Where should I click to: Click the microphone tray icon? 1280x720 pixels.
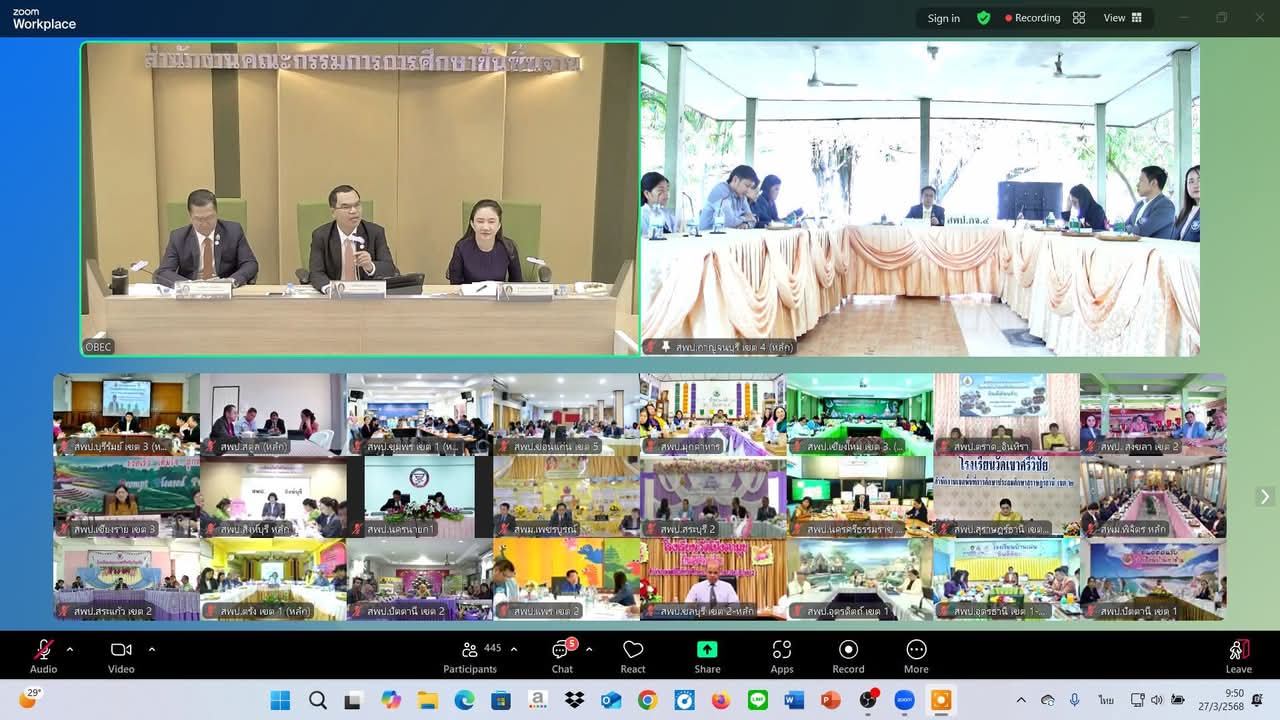(1075, 700)
